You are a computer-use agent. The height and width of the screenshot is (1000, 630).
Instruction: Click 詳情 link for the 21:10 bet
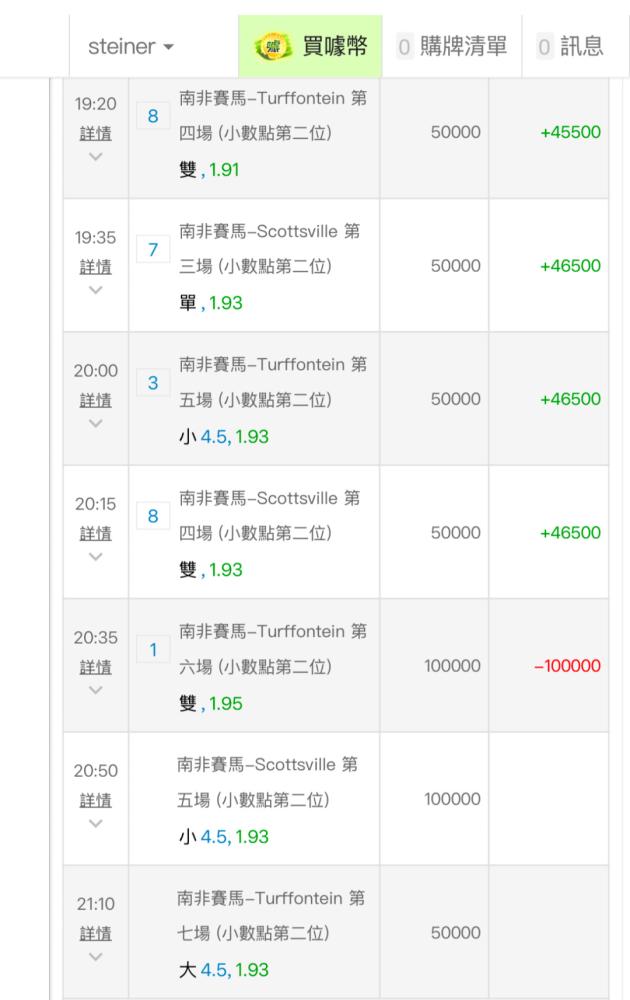pyautogui.click(x=96, y=933)
